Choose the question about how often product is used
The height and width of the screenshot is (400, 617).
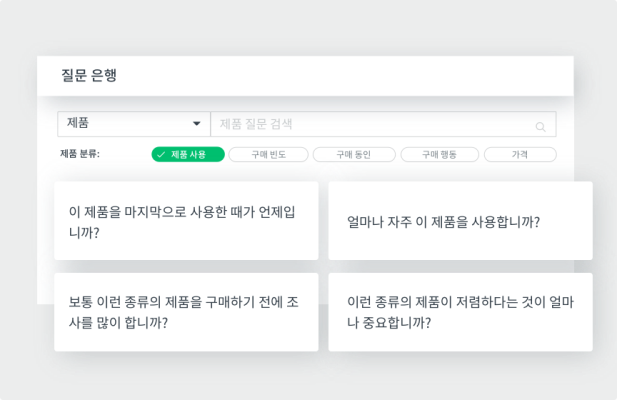coord(460,221)
